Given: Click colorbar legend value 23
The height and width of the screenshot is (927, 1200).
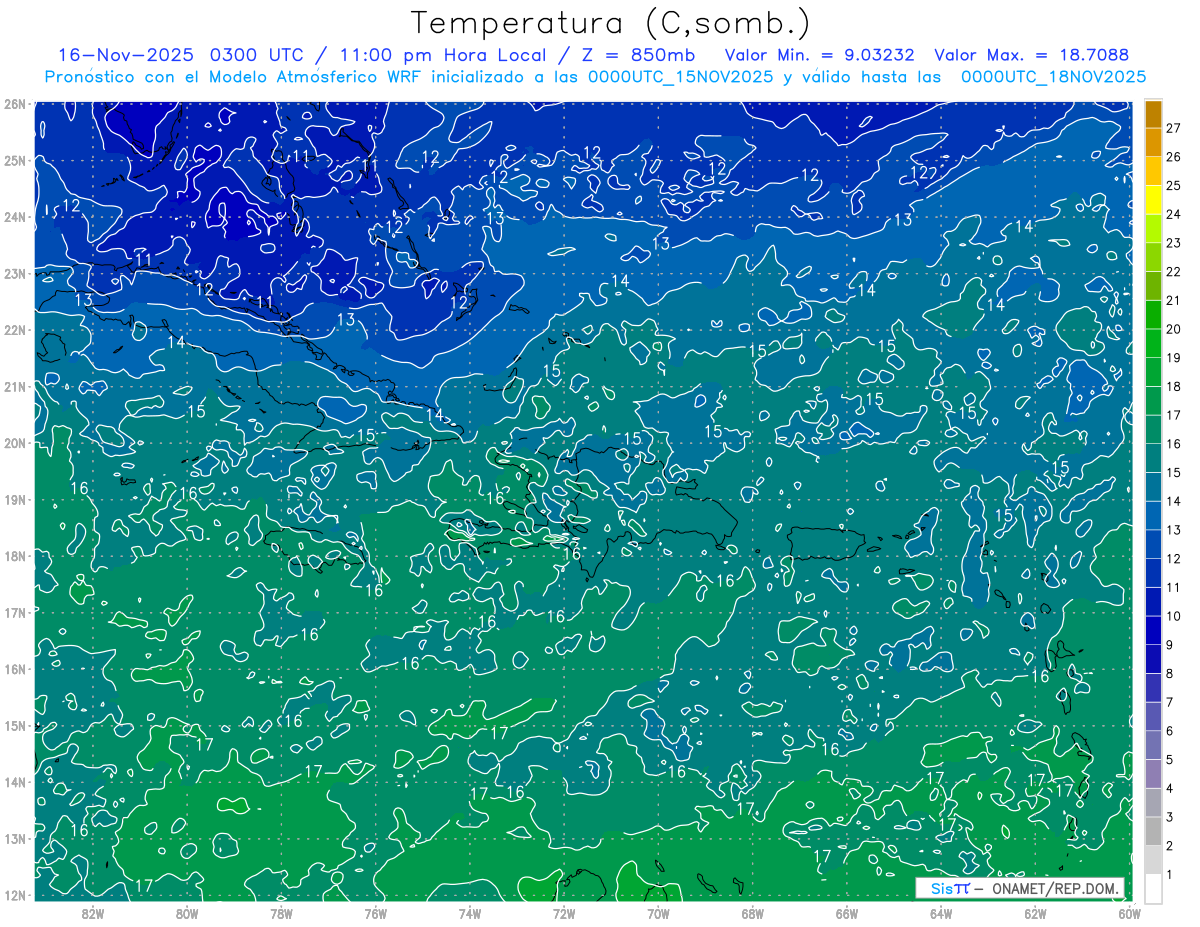Looking at the screenshot, I should pos(1174,242).
